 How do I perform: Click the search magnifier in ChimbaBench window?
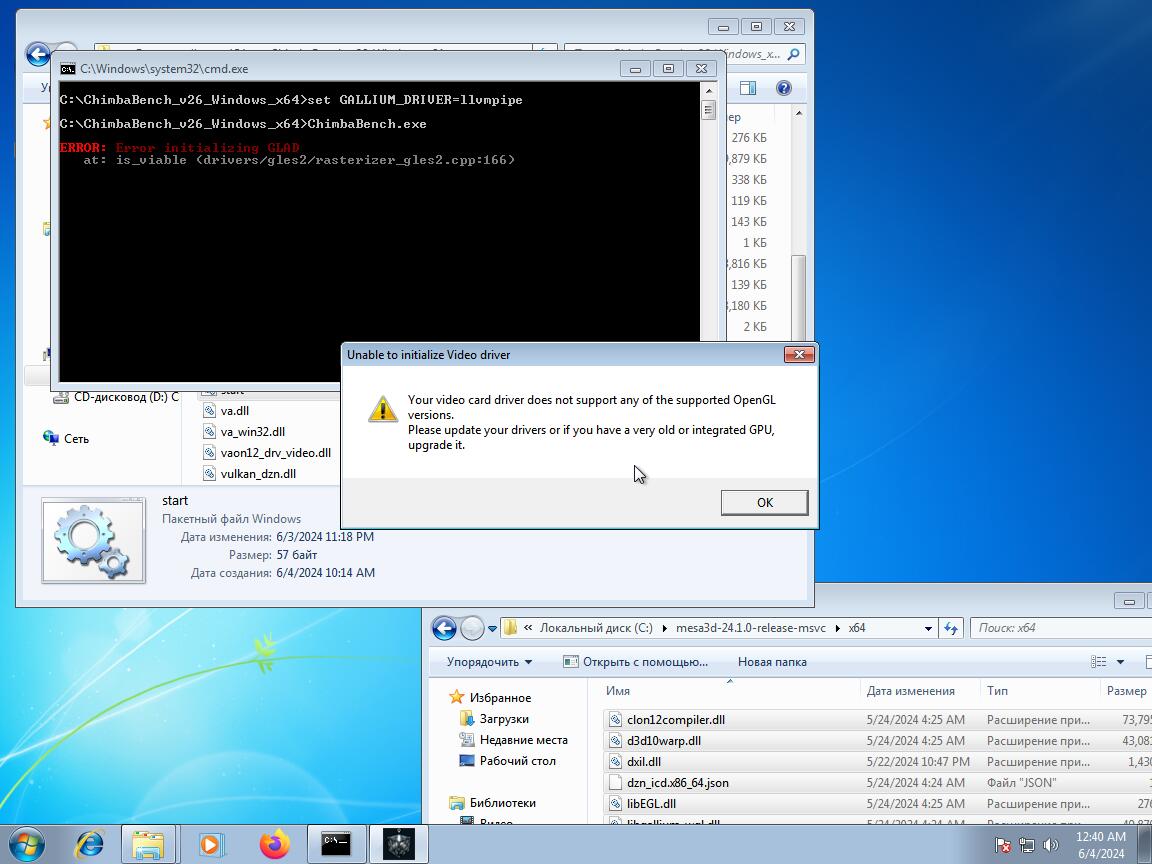[x=793, y=54]
